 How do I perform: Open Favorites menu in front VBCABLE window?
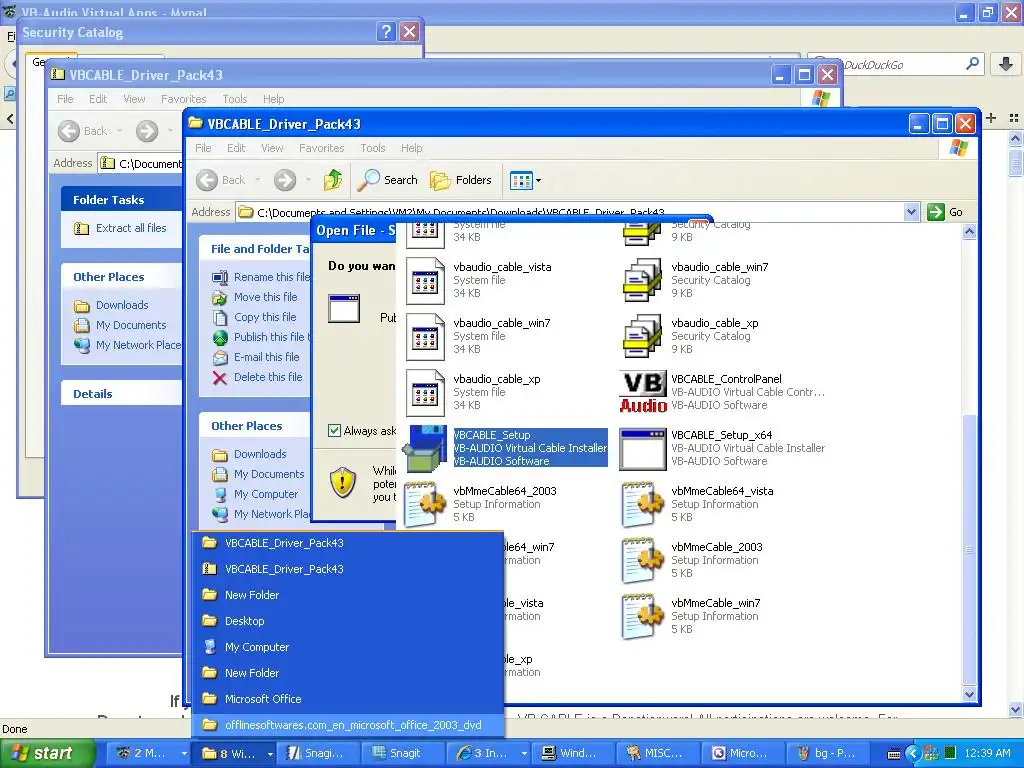321,148
